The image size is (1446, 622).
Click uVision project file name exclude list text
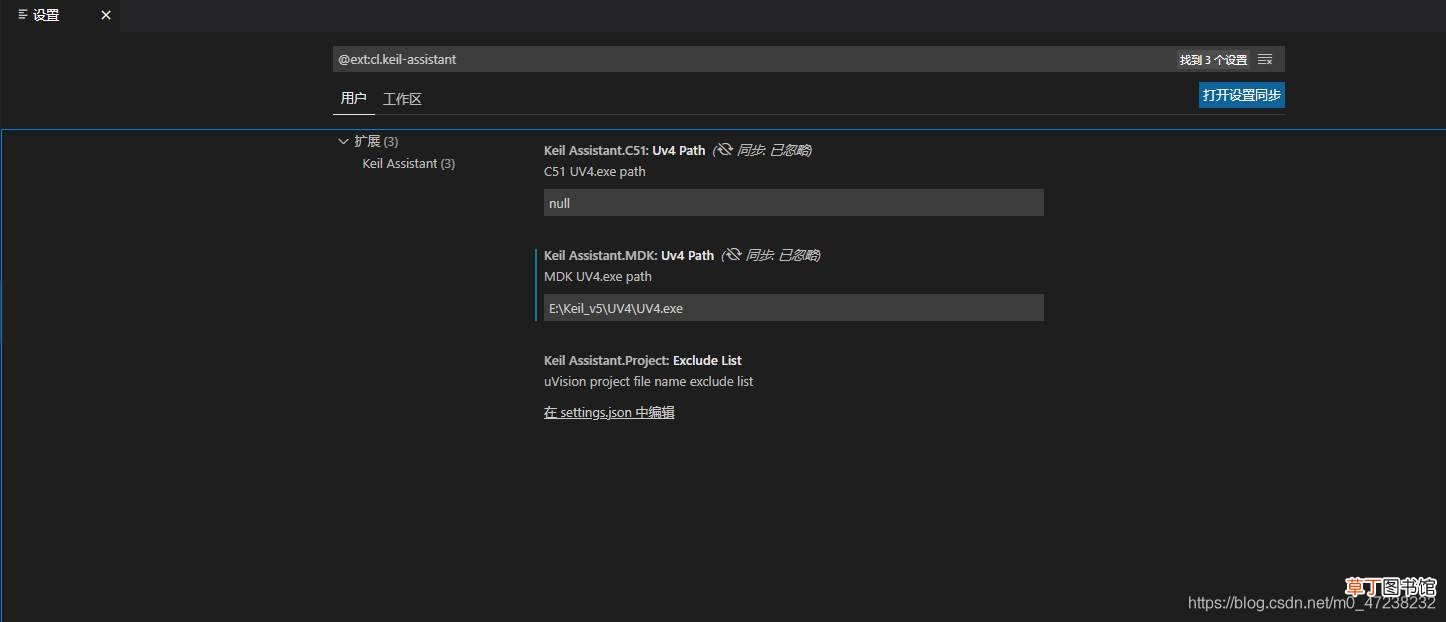[649, 381]
